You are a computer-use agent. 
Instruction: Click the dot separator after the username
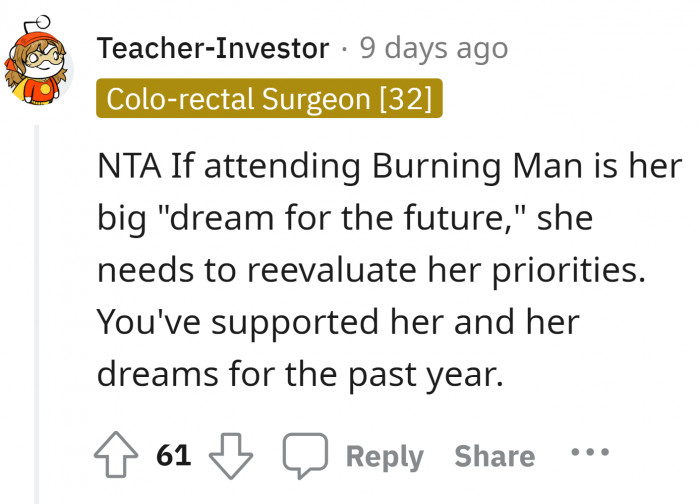pos(345,48)
